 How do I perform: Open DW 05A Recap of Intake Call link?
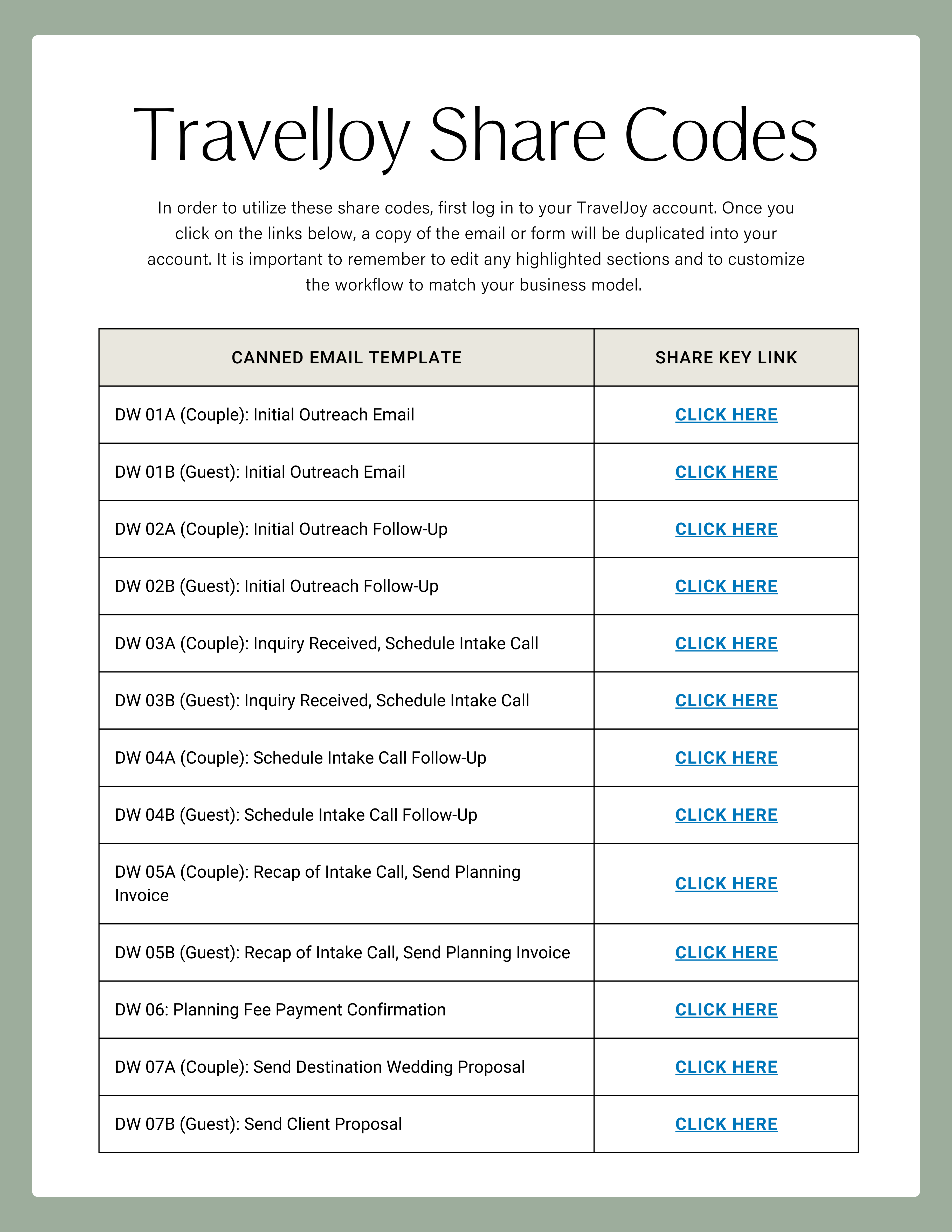pyautogui.click(x=726, y=883)
